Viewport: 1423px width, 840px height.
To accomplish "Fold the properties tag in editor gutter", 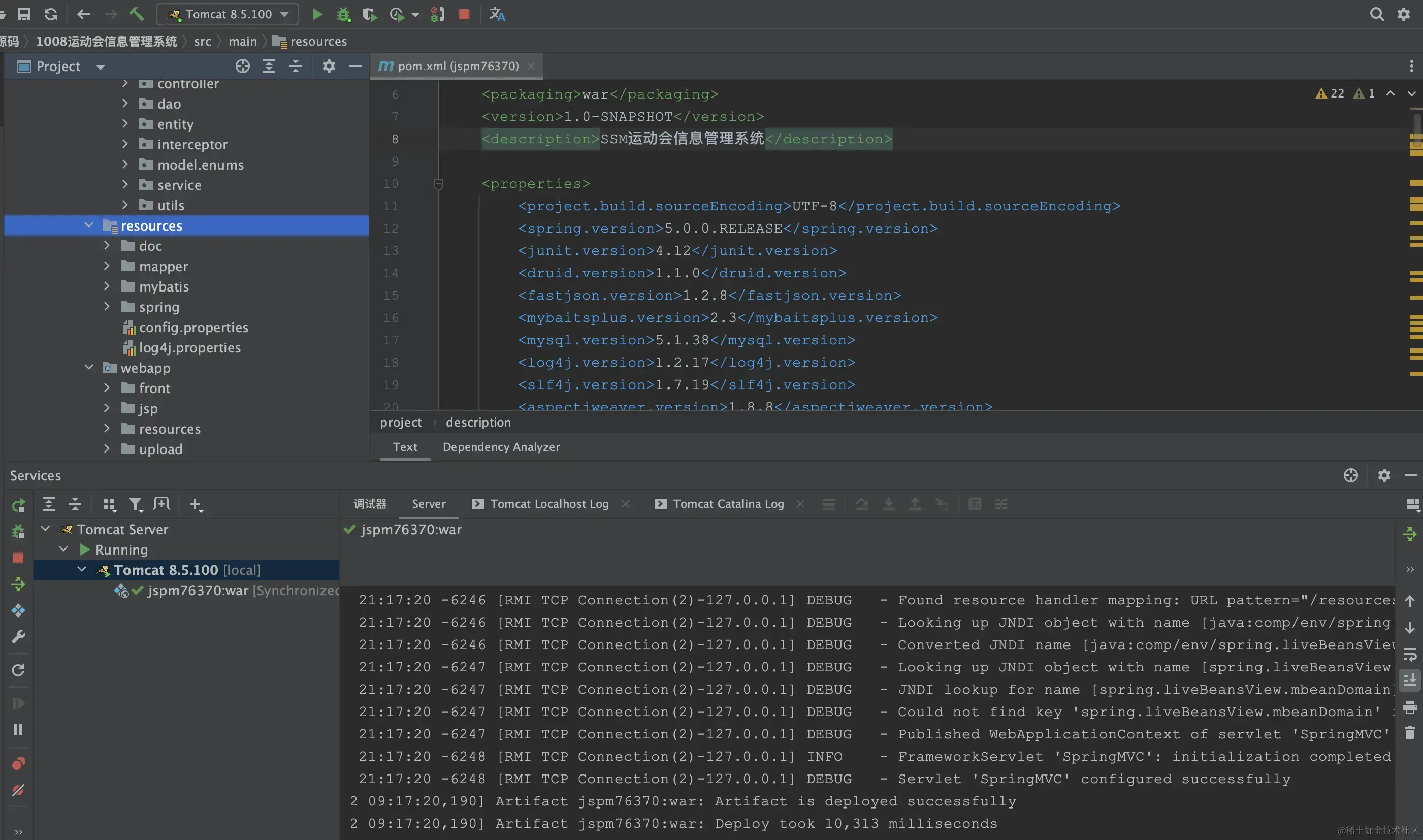I will tap(439, 184).
